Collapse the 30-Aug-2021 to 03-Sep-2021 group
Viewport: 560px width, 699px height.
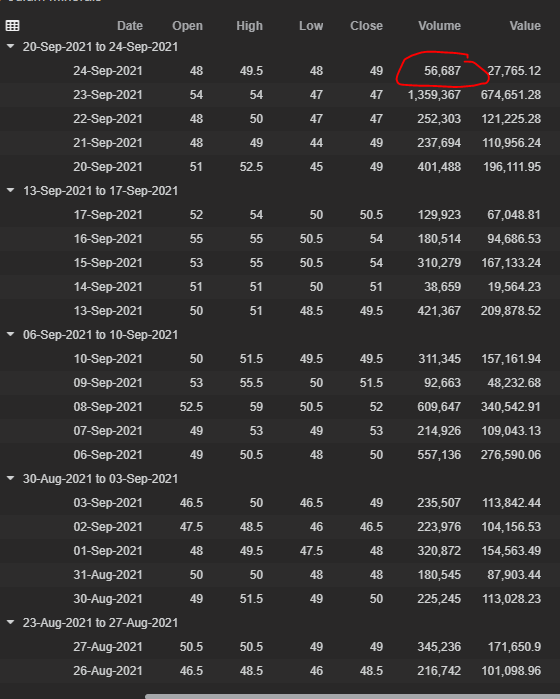pyautogui.click(x=10, y=478)
